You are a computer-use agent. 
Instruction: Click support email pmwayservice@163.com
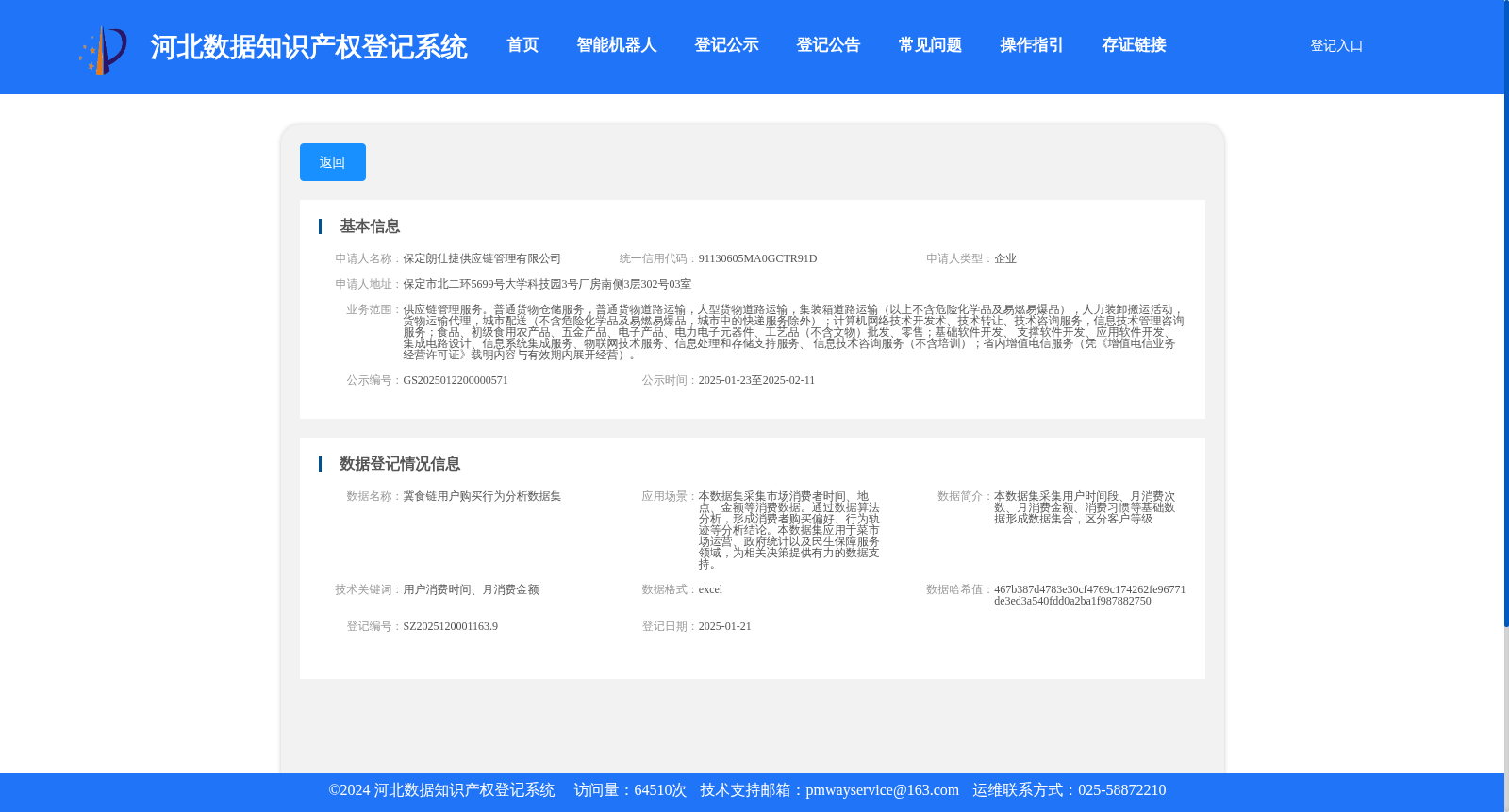(882, 790)
